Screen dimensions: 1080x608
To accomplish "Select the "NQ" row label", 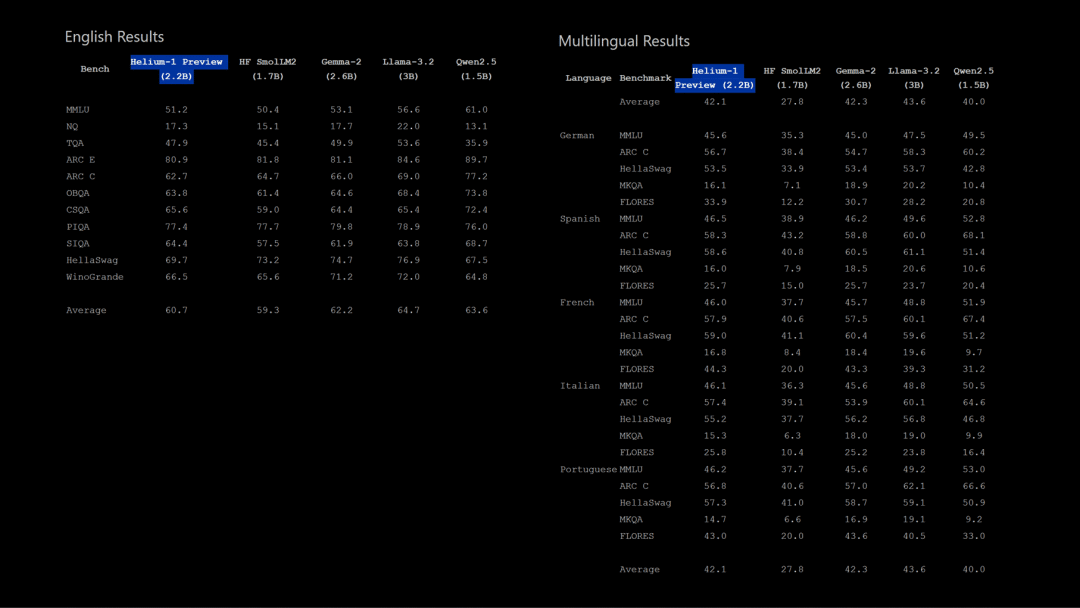I will point(72,126).
